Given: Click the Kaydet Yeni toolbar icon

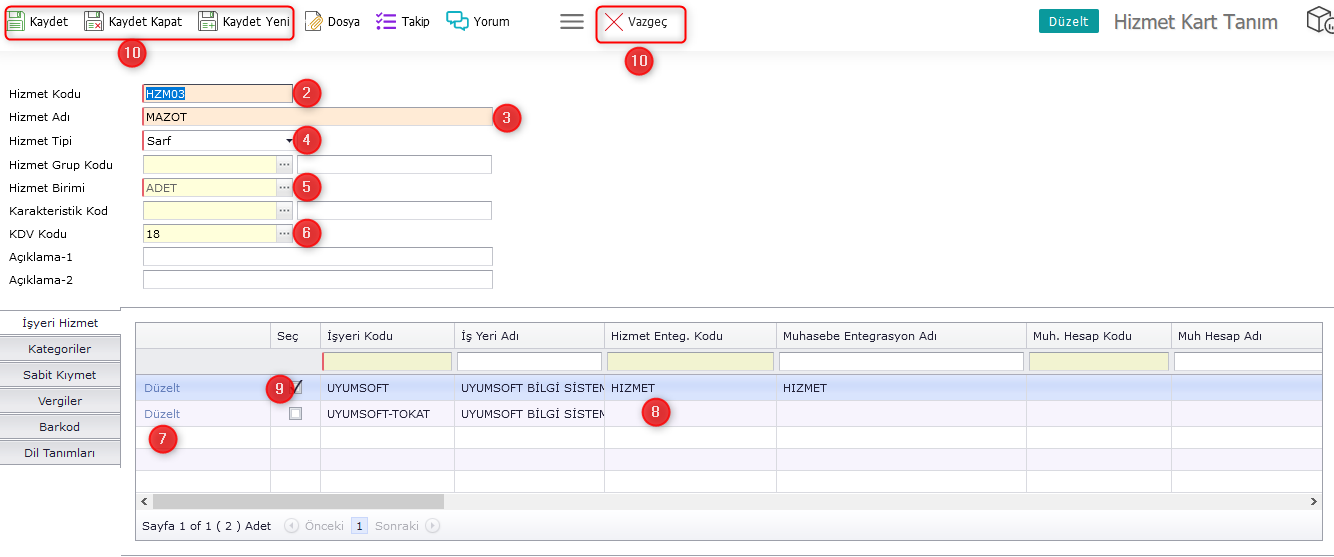Looking at the screenshot, I should 208,21.
